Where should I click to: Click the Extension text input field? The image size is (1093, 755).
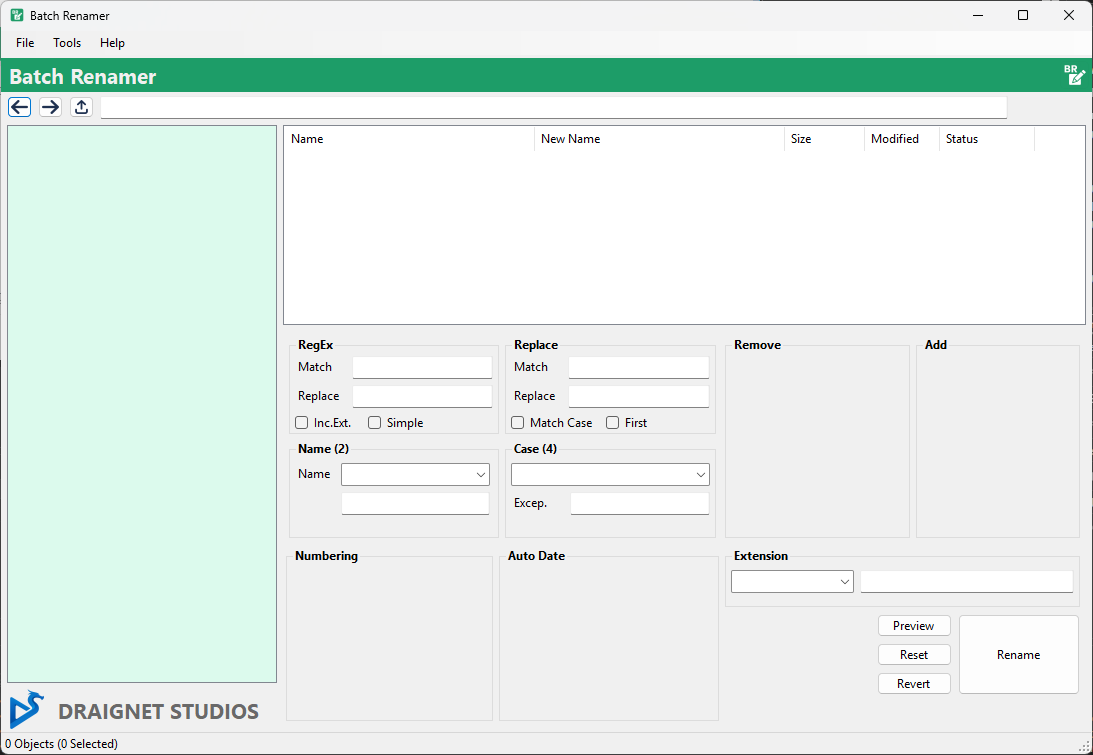point(967,581)
